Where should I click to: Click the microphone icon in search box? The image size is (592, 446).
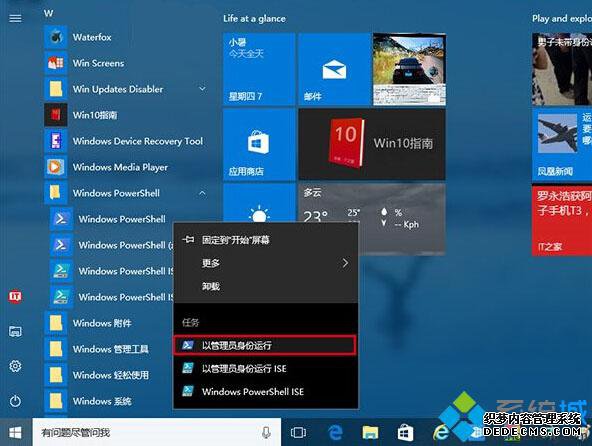266,433
